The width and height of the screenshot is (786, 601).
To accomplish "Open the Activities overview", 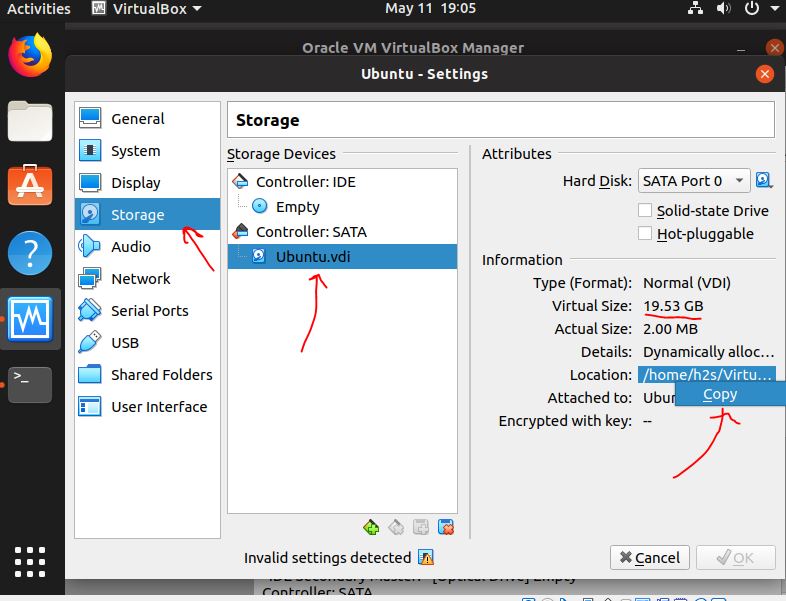I will pos(39,9).
